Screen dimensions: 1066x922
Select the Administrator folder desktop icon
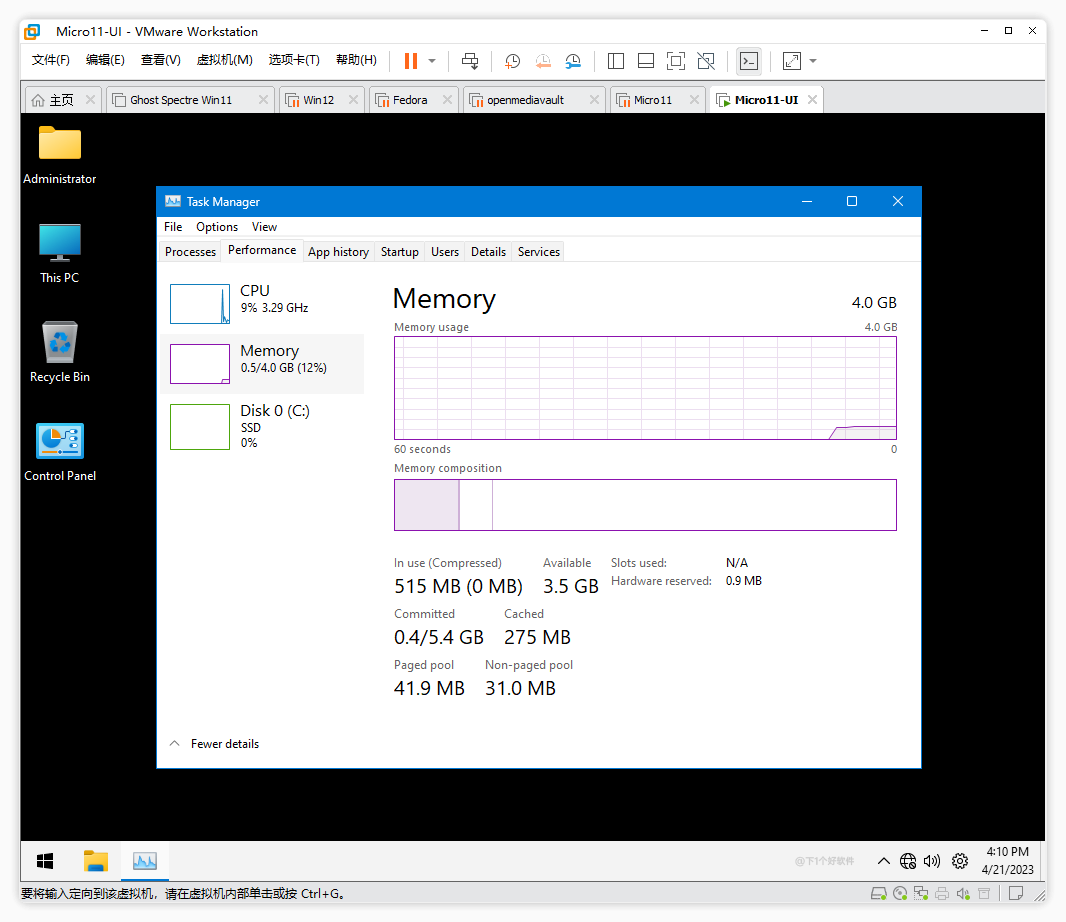coord(60,156)
